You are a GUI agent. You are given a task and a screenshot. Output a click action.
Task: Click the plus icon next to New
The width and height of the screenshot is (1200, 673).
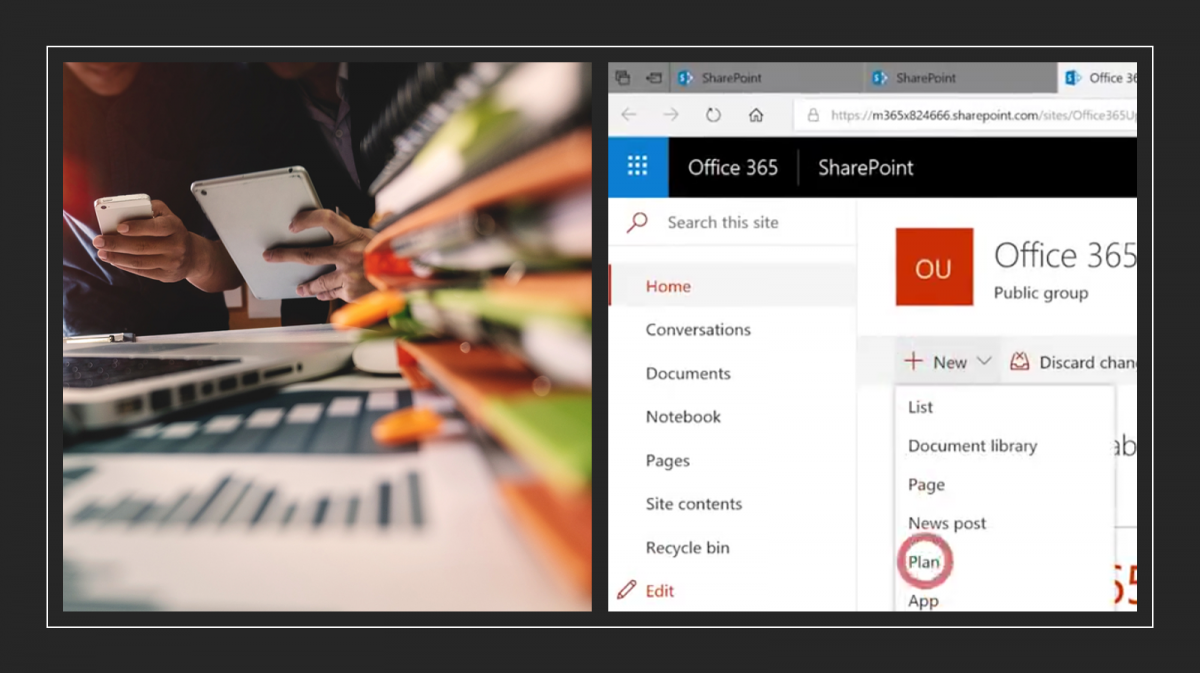[913, 361]
